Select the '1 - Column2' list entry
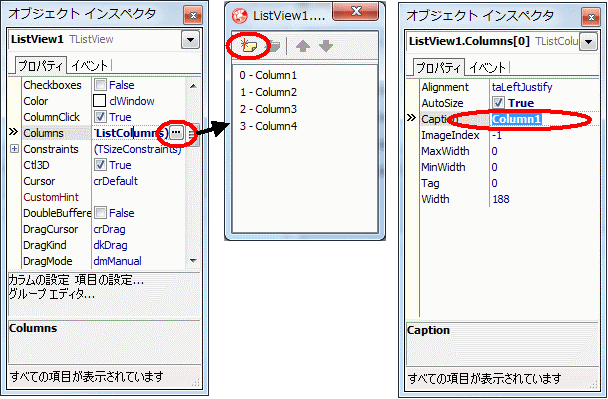This screenshot has width=608, height=399. point(268,92)
